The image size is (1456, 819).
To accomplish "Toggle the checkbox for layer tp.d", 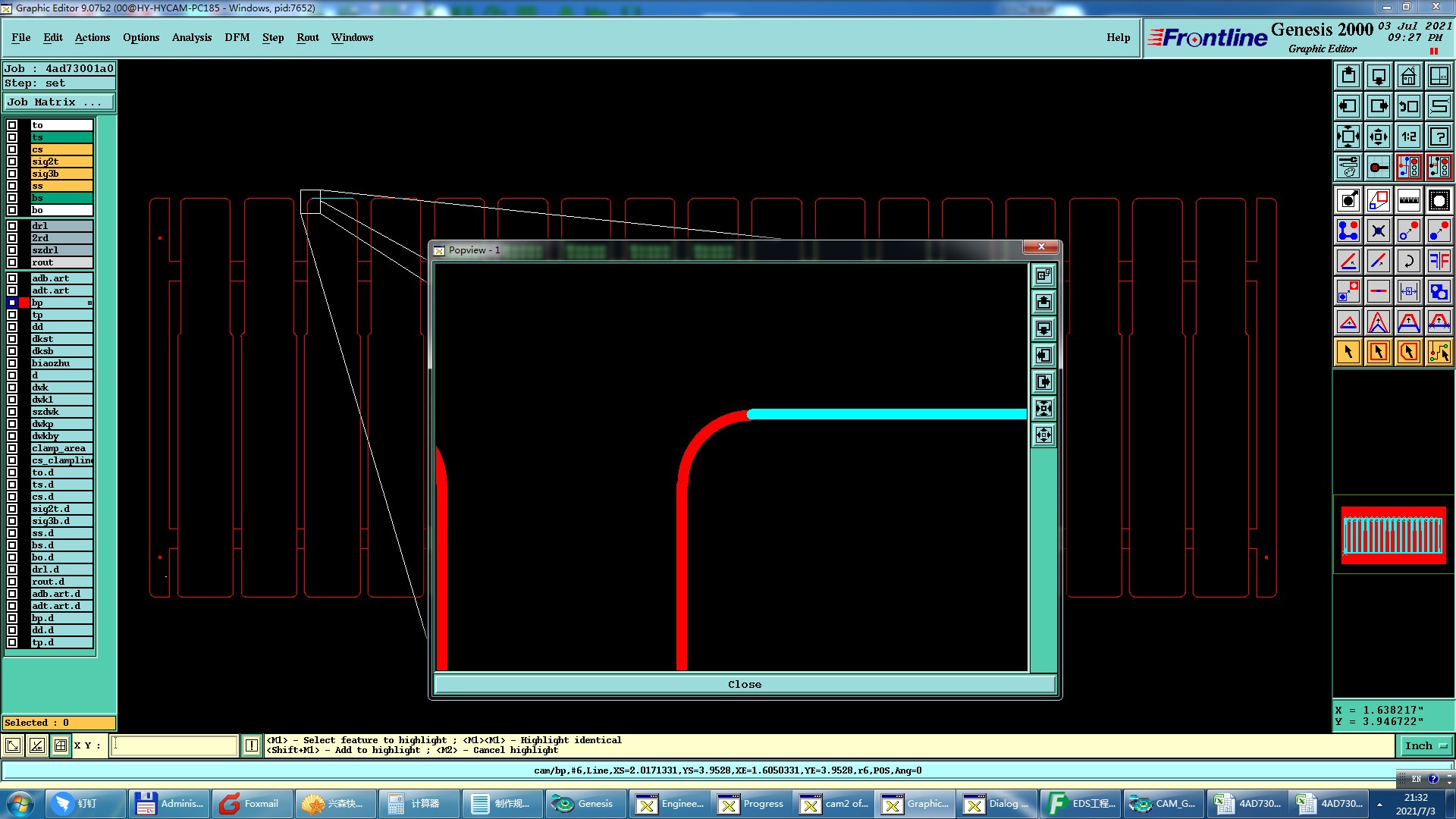I will [12, 642].
